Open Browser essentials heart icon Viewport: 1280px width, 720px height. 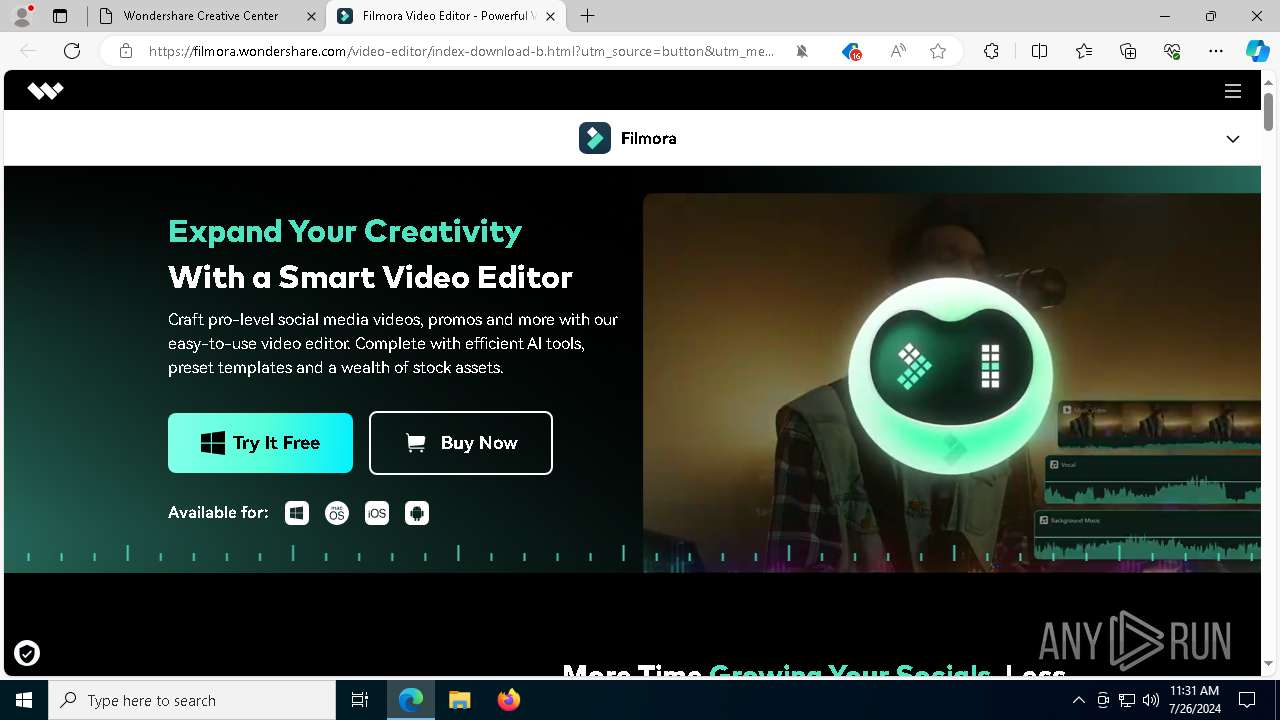tap(1172, 51)
